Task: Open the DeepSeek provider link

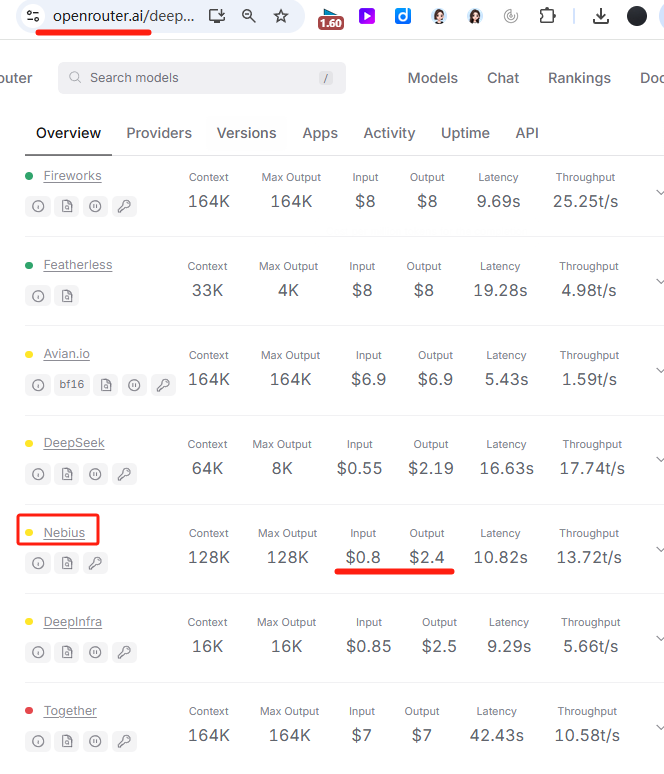Action: click(74, 443)
